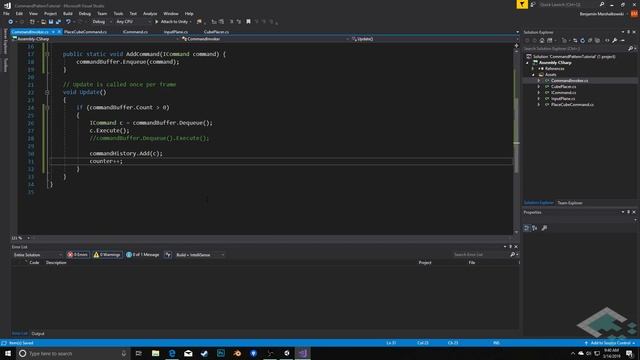
Task: Click the Property Pages wrench in Properties
Action: pos(544,228)
